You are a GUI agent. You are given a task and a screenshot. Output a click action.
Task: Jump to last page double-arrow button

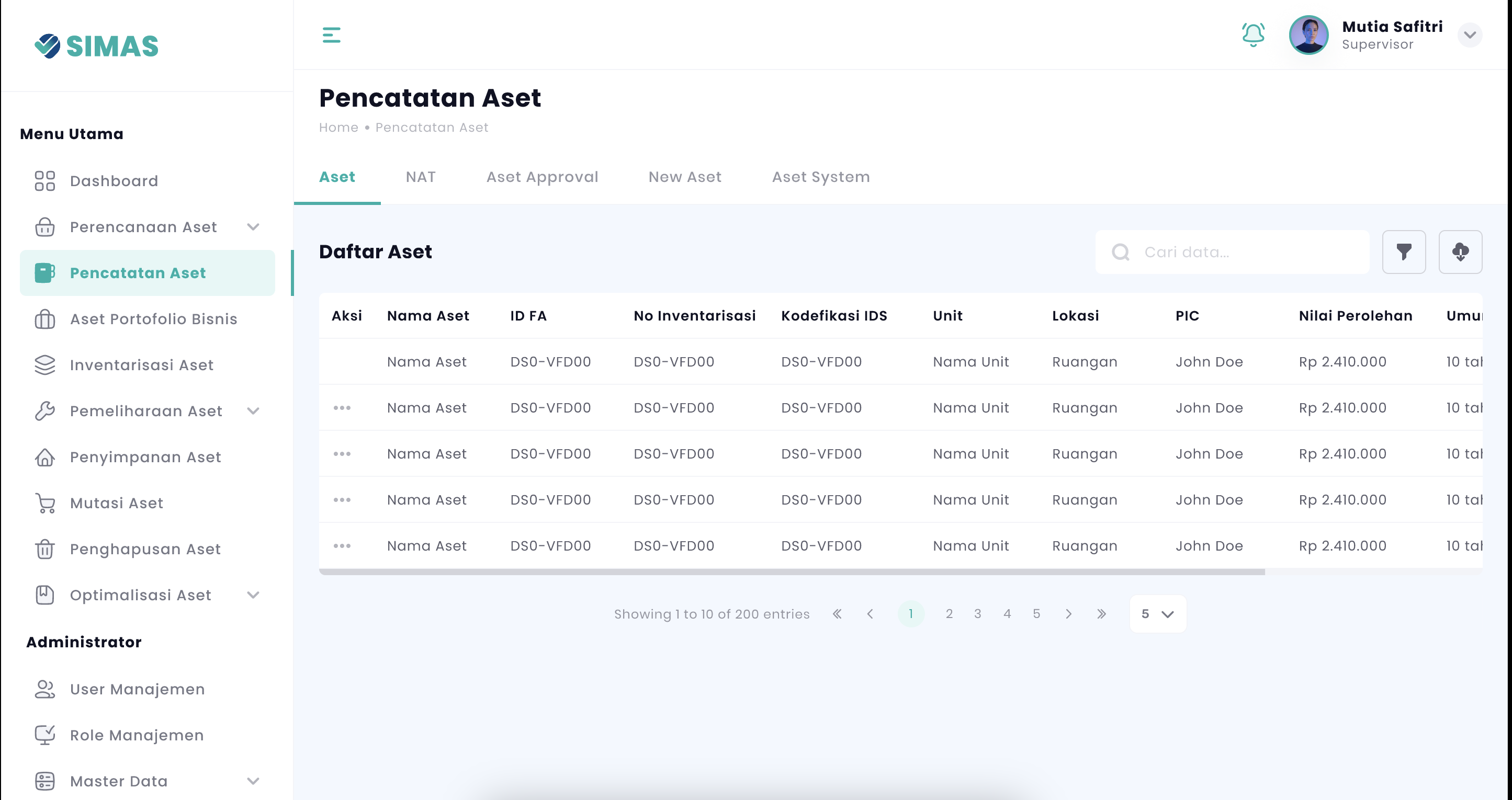pyautogui.click(x=1101, y=613)
